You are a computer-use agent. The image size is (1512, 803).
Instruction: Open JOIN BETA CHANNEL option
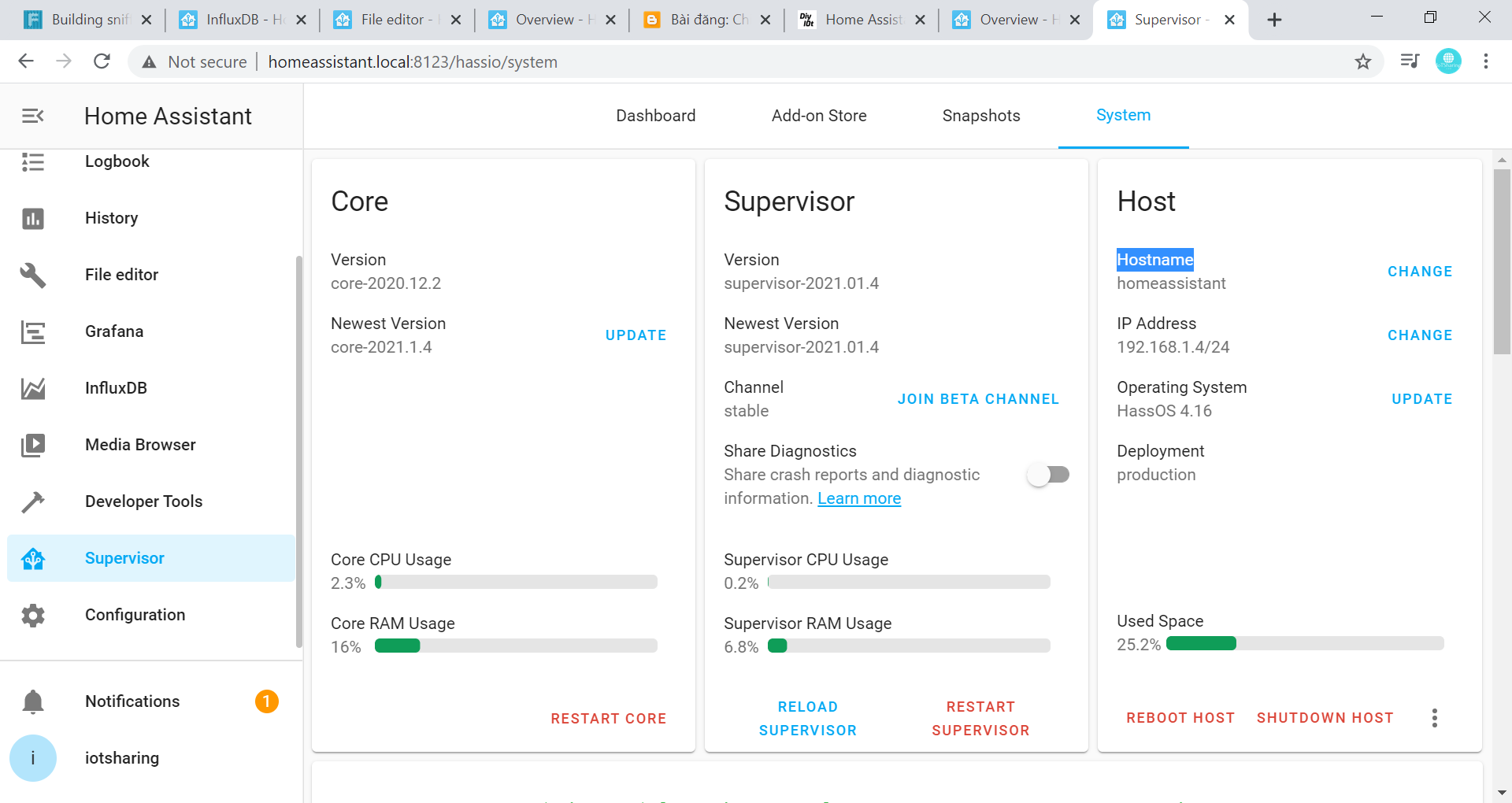(x=977, y=398)
